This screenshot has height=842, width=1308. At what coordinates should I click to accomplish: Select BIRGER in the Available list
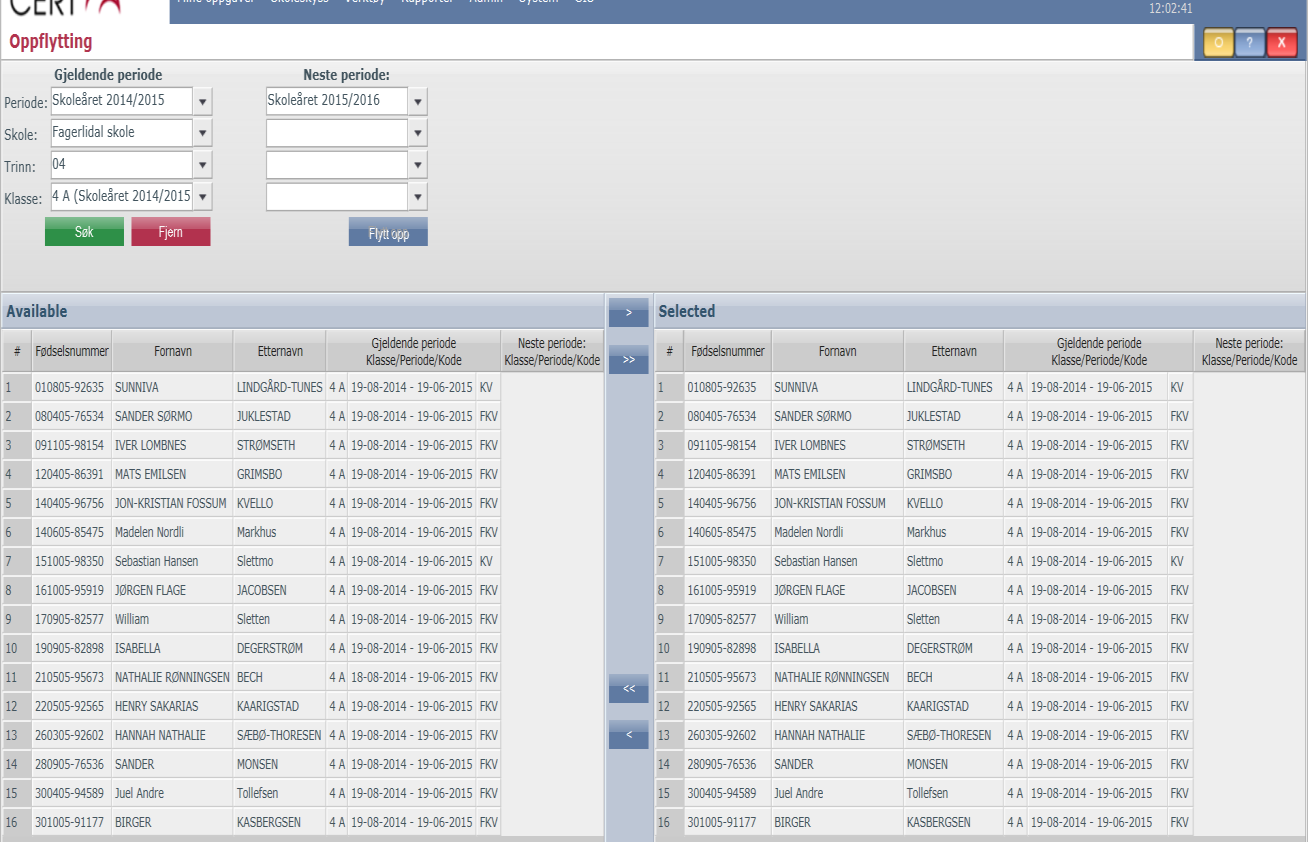(x=132, y=822)
